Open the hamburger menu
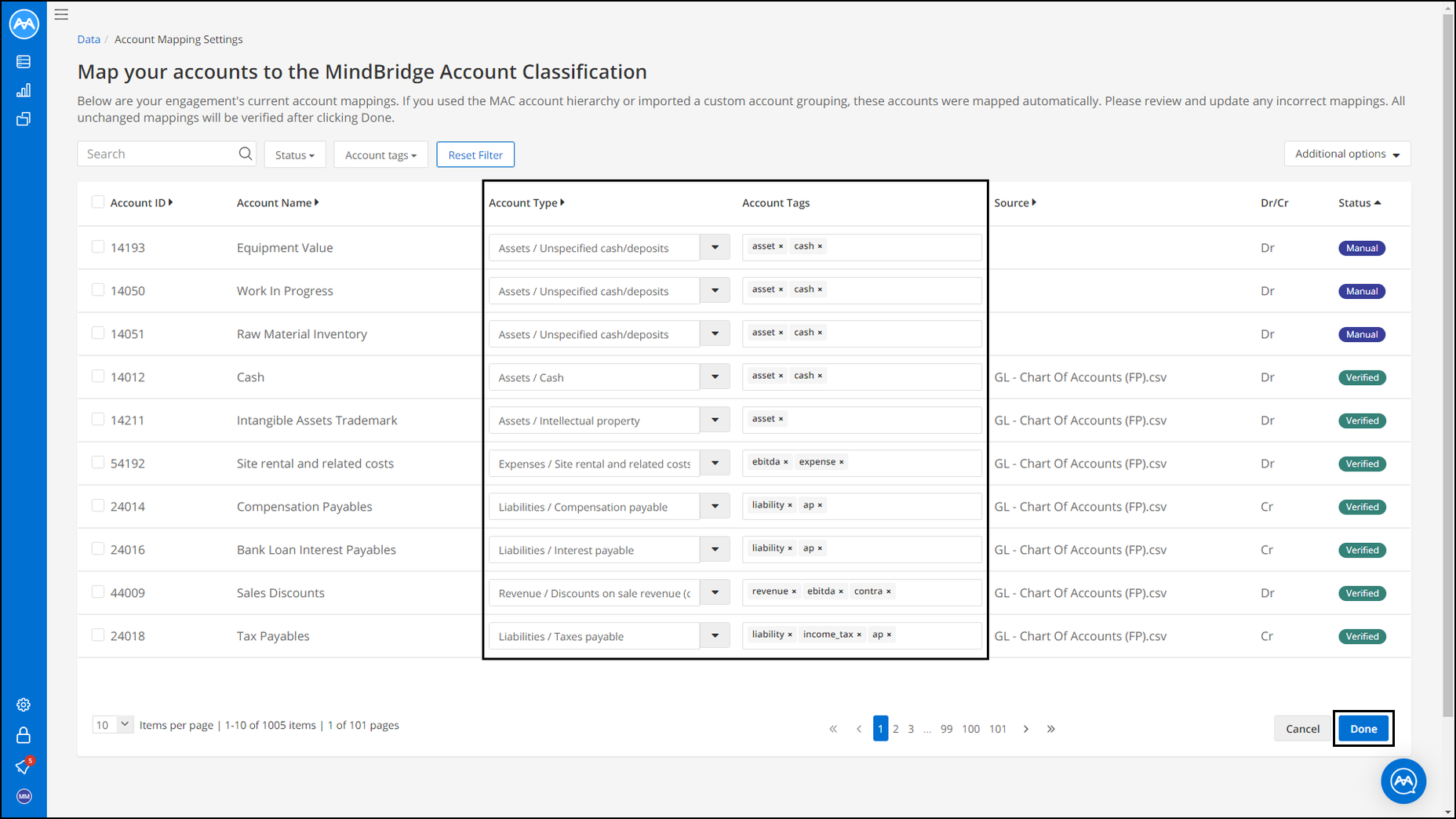This screenshot has height=819, width=1456. click(x=61, y=14)
